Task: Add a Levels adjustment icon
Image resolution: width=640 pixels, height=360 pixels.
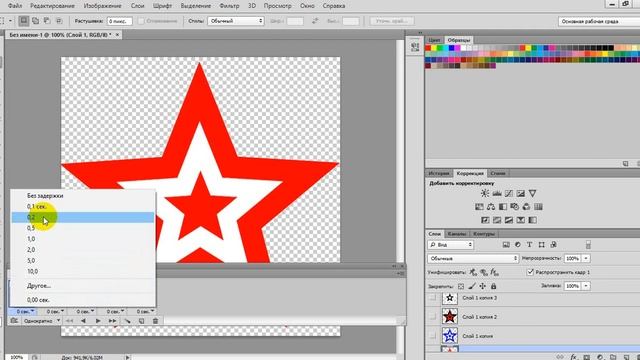Action: pyautogui.click(x=497, y=193)
